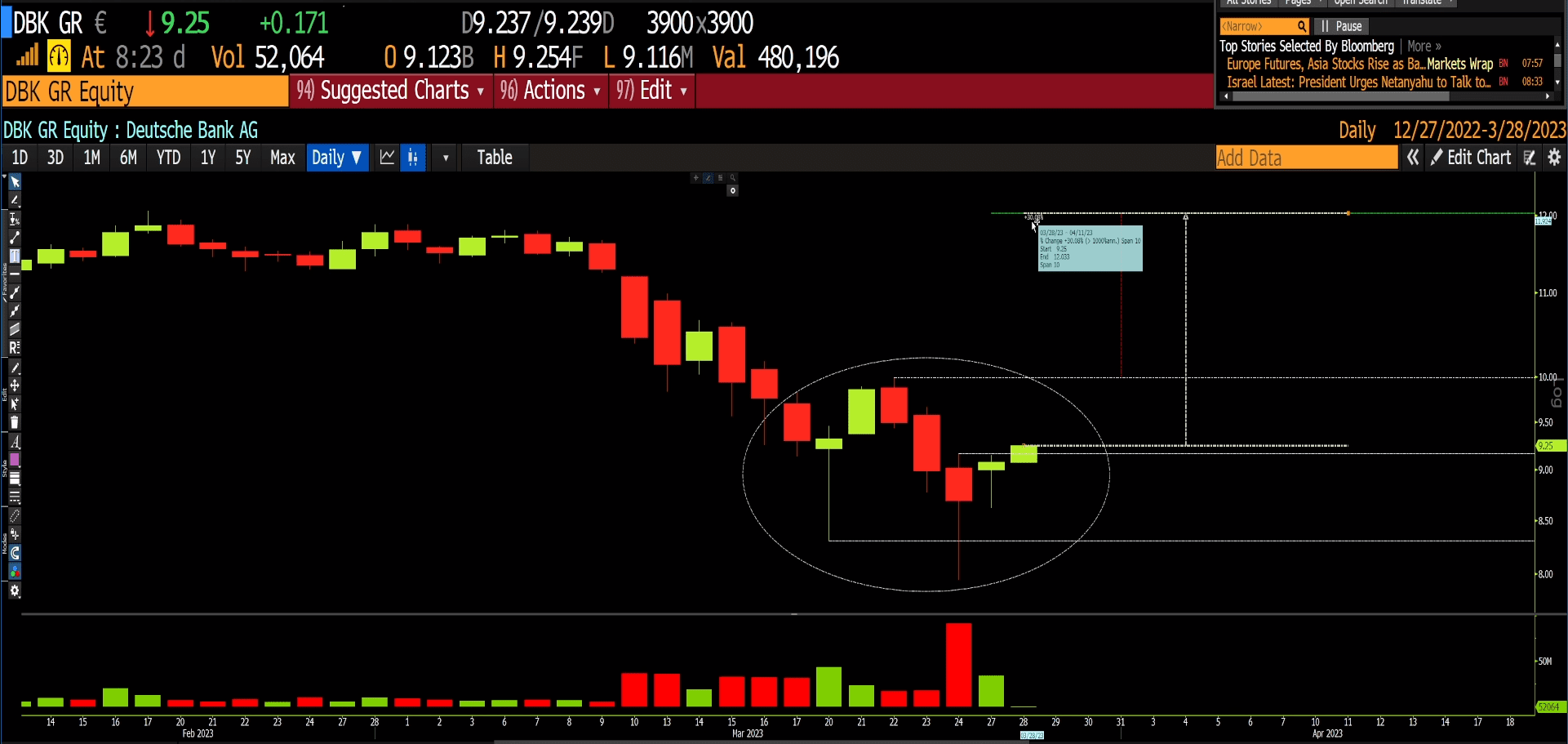Expand the Actions menu
Image resolution: width=1568 pixels, height=744 pixels.
coord(552,91)
